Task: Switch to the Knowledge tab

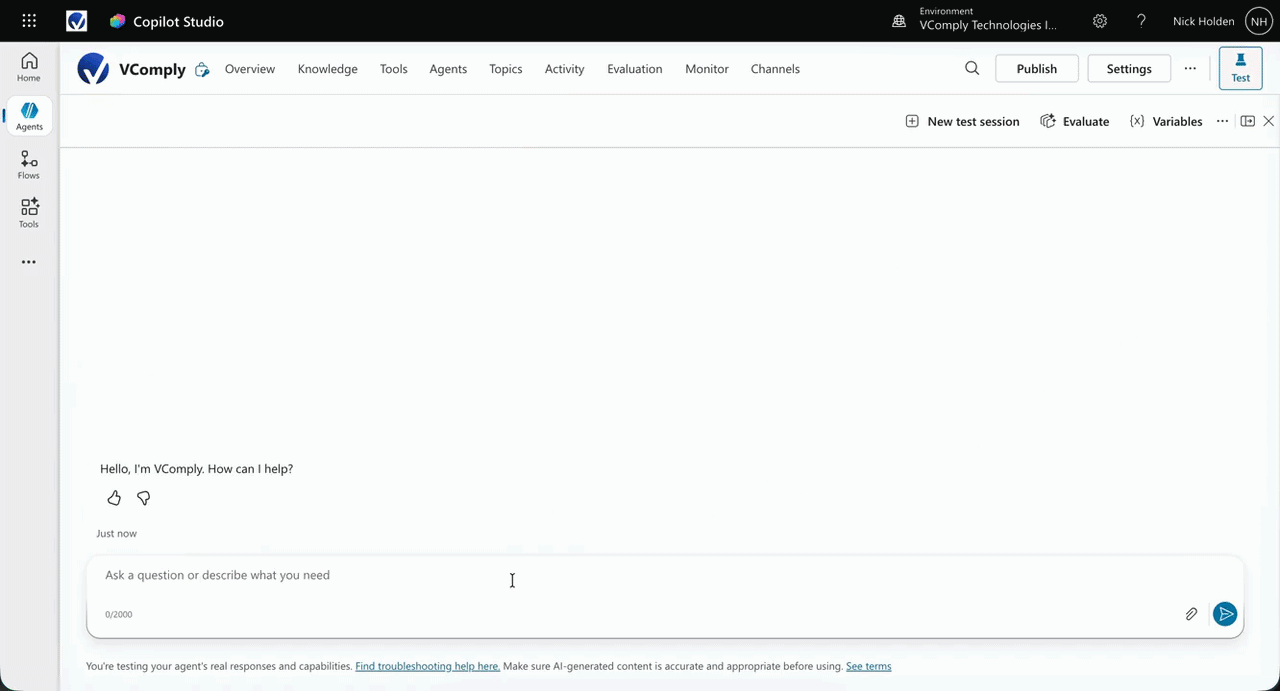Action: (328, 69)
